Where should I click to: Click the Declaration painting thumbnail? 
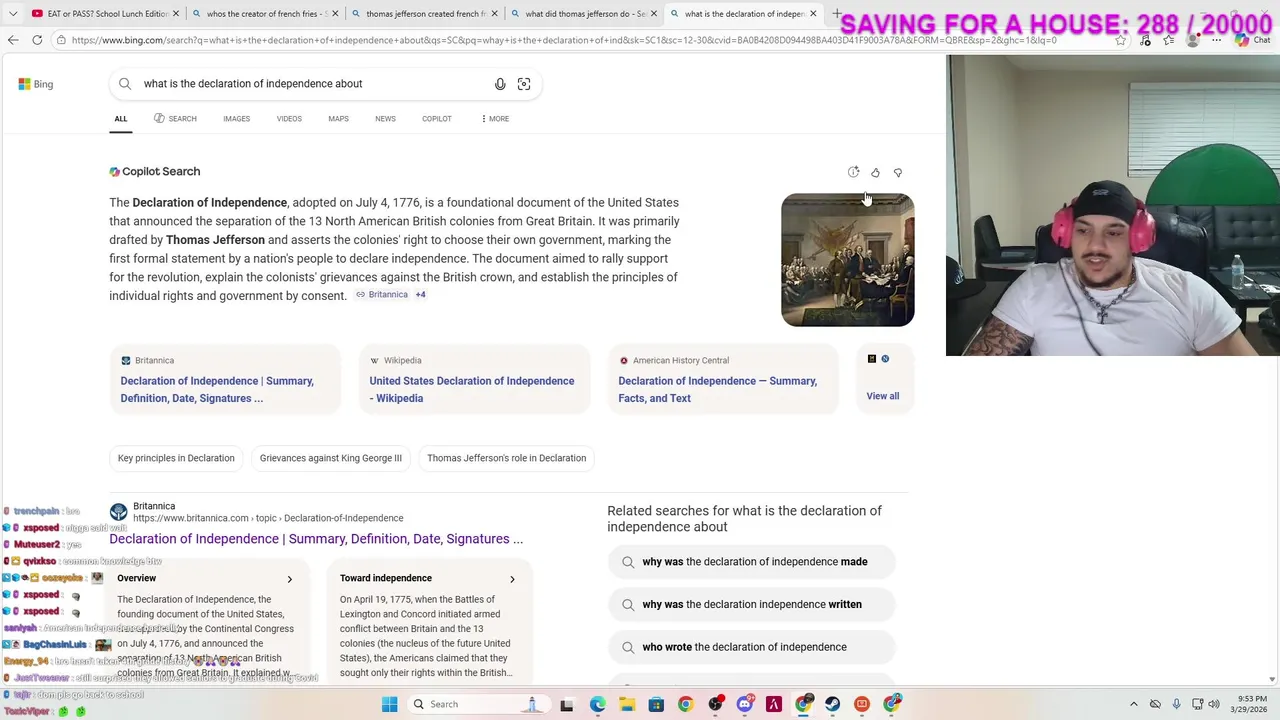pos(848,260)
